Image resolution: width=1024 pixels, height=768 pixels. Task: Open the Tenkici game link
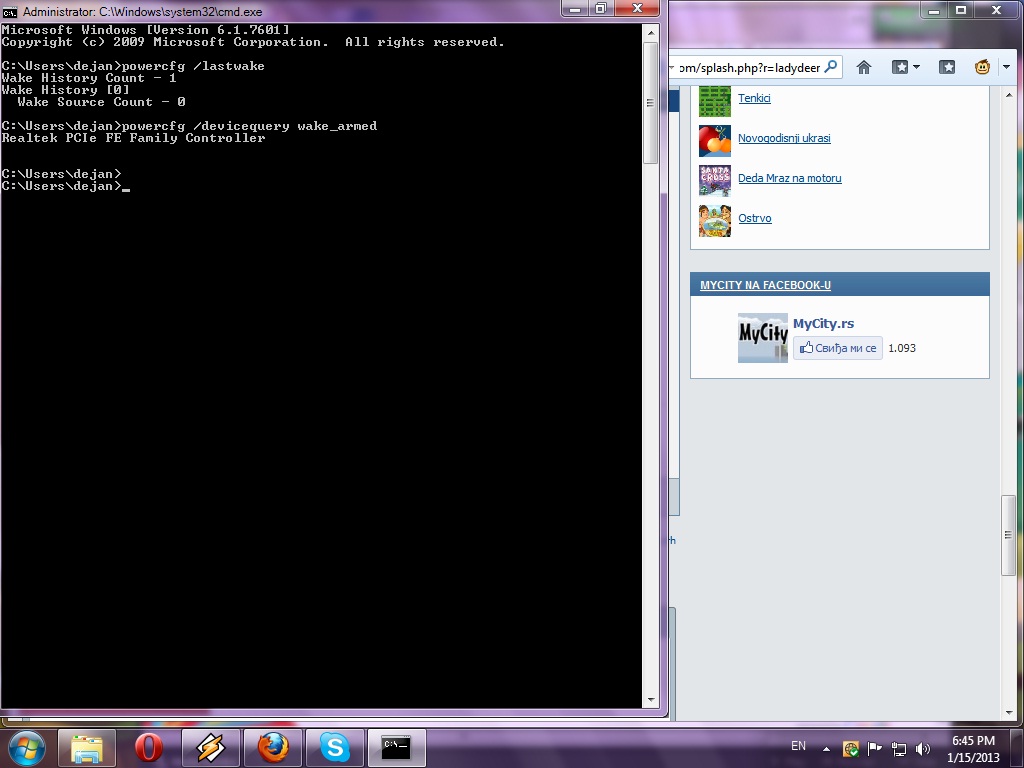(754, 98)
